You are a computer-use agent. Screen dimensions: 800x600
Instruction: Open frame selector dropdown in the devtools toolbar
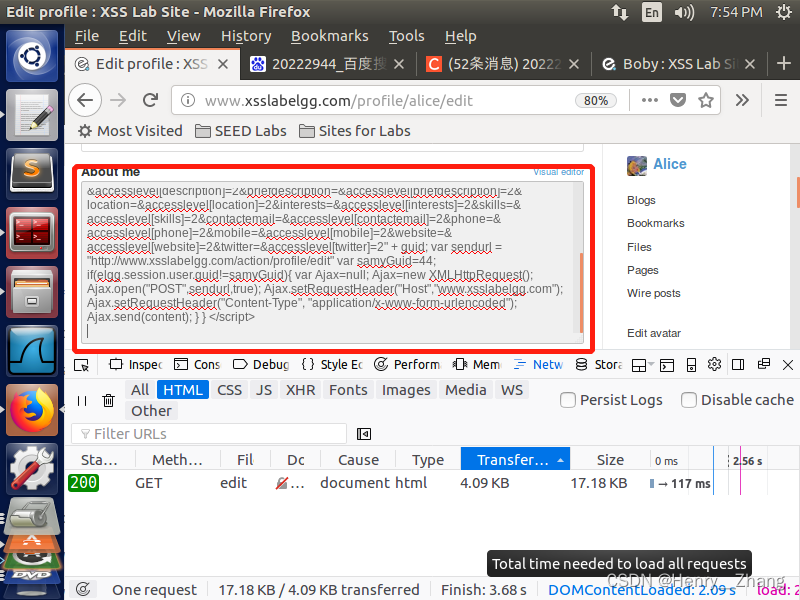click(x=642, y=365)
